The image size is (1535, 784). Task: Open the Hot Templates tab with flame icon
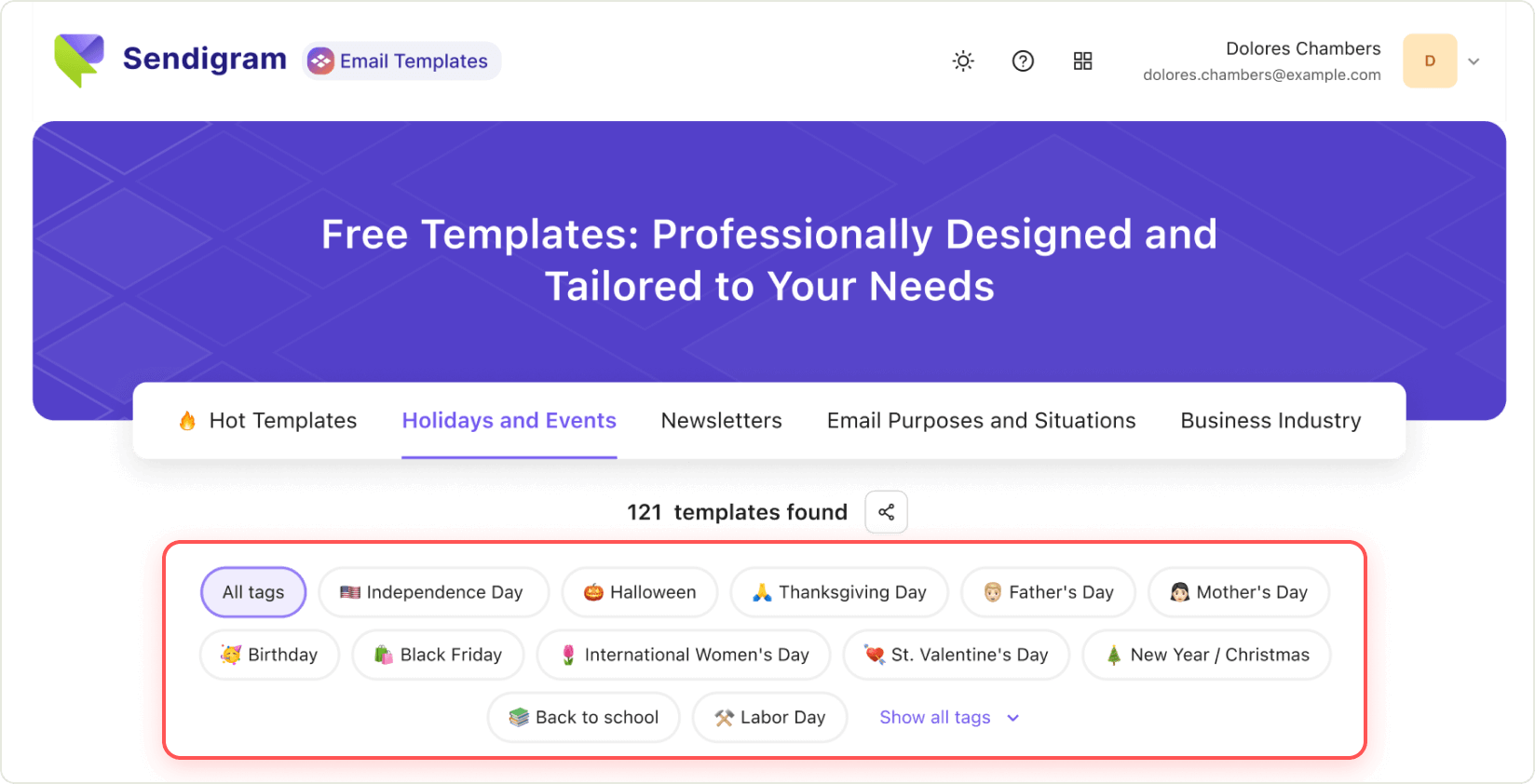click(x=267, y=421)
